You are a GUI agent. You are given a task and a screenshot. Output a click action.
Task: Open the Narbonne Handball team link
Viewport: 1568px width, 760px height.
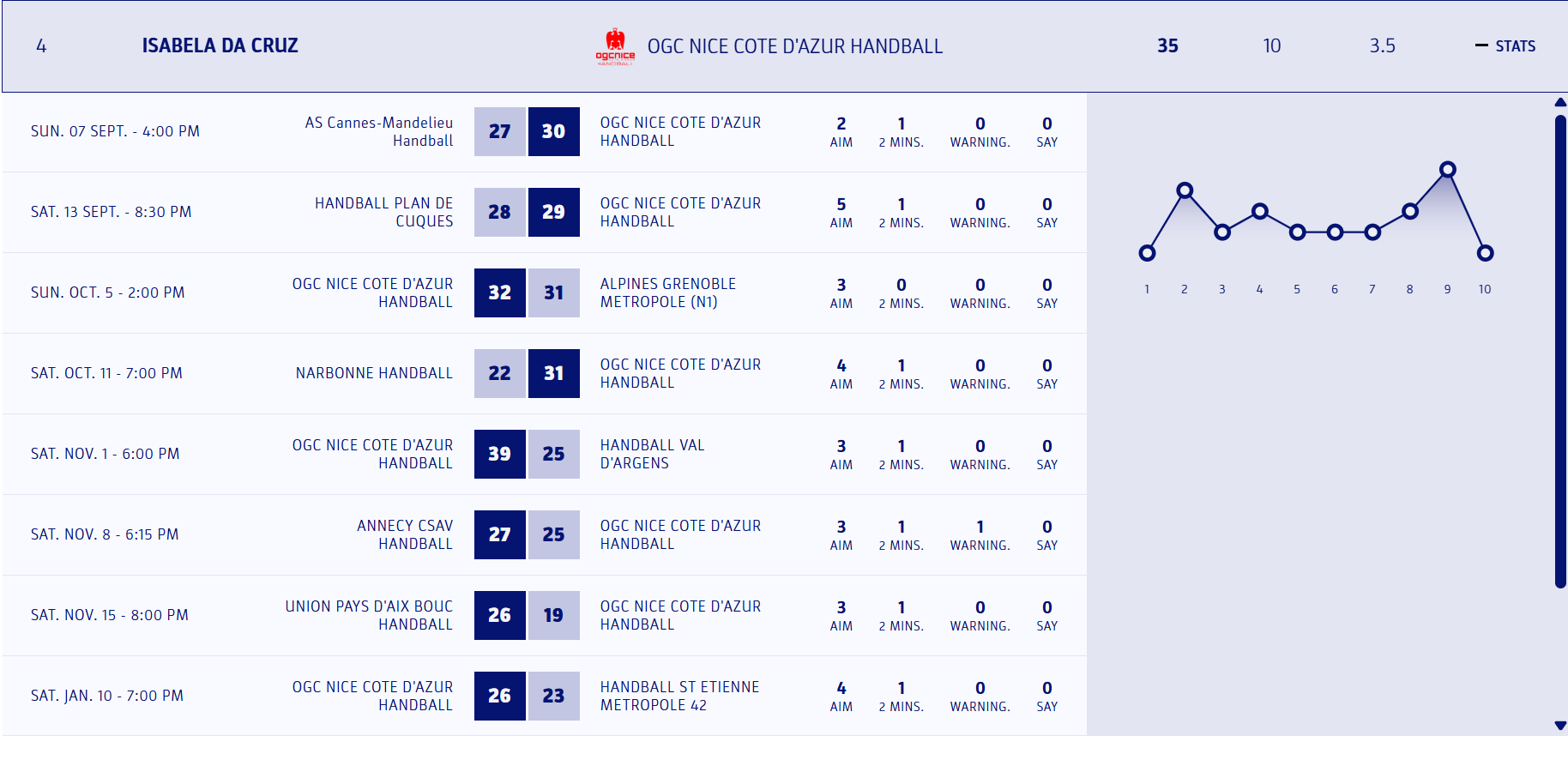[374, 373]
